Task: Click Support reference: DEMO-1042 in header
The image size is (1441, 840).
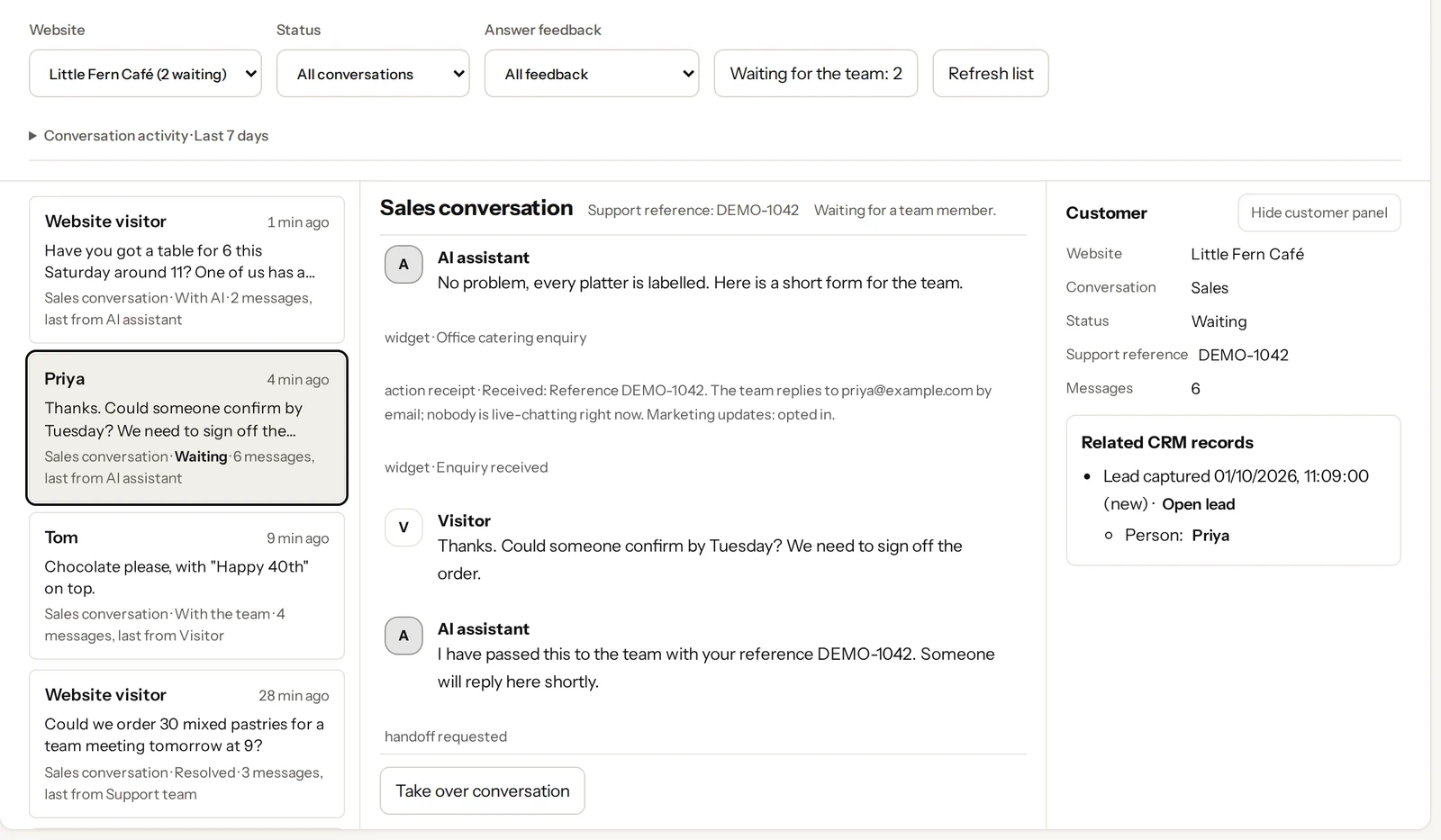Action: pyautogui.click(x=693, y=210)
